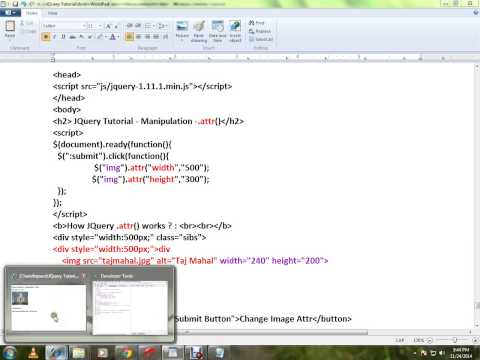Switch to the Home ribbon tab

pyautogui.click(x=32, y=13)
